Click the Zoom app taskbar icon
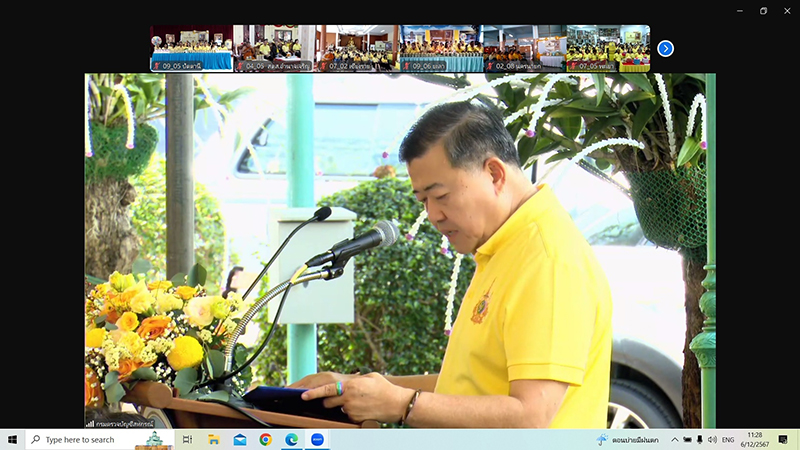The width and height of the screenshot is (800, 450). pyautogui.click(x=317, y=439)
